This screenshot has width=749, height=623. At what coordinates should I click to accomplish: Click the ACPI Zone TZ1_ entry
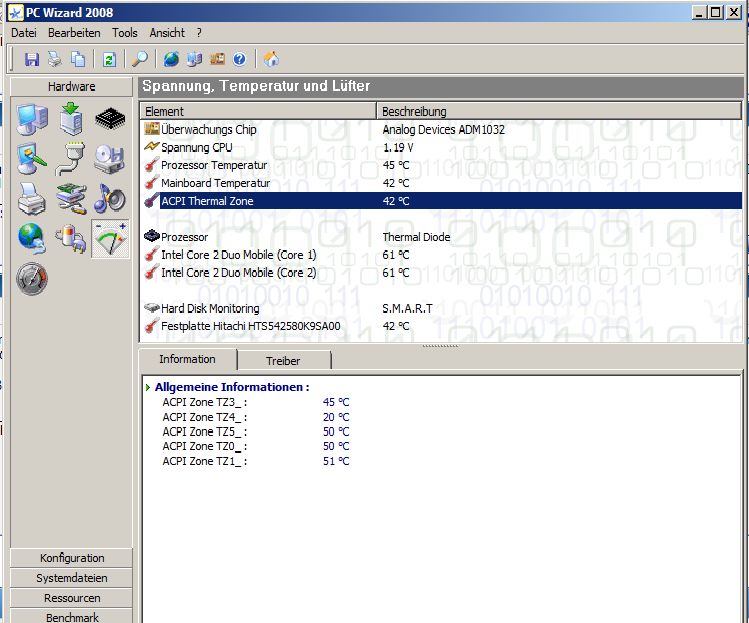[x=256, y=461]
